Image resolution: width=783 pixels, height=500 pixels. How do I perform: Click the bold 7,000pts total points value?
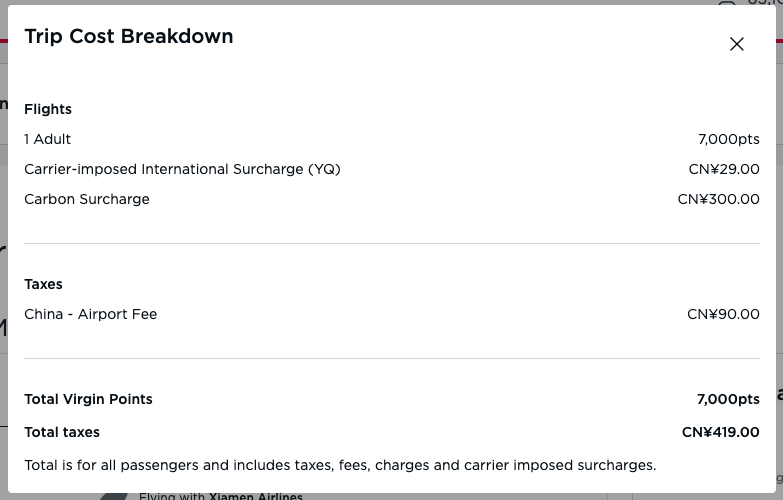pyautogui.click(x=728, y=399)
